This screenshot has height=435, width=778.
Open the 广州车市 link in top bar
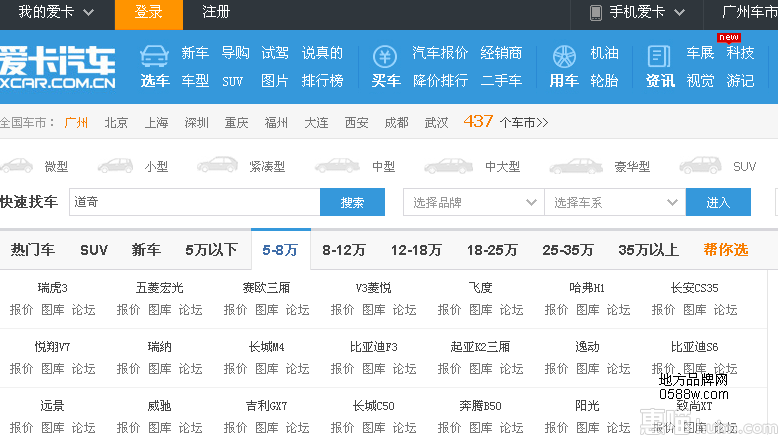(x=749, y=12)
